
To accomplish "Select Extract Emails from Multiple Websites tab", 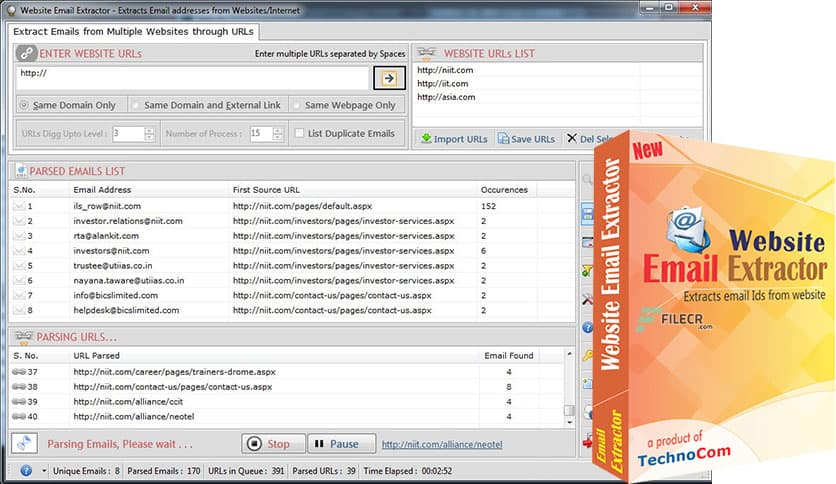I will (x=133, y=31).
